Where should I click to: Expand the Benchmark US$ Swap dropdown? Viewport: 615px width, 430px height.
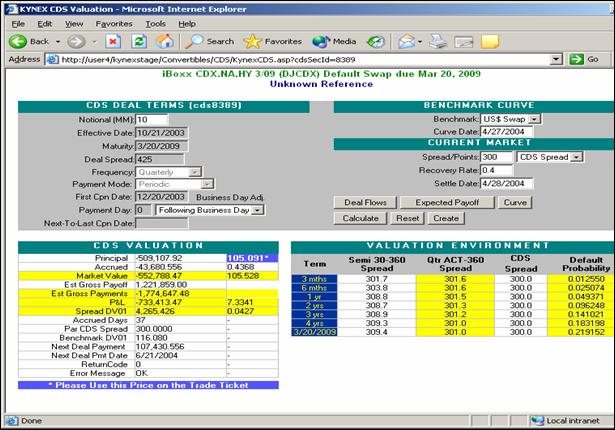pos(534,119)
